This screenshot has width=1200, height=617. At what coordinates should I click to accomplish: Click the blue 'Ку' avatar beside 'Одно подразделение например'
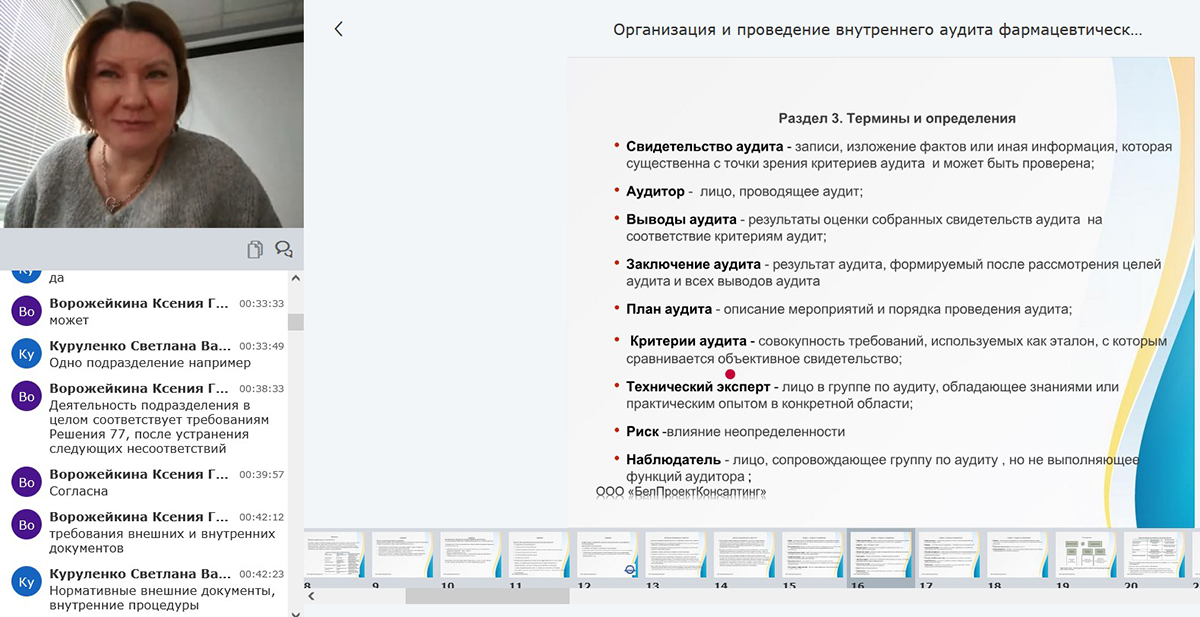(x=27, y=353)
